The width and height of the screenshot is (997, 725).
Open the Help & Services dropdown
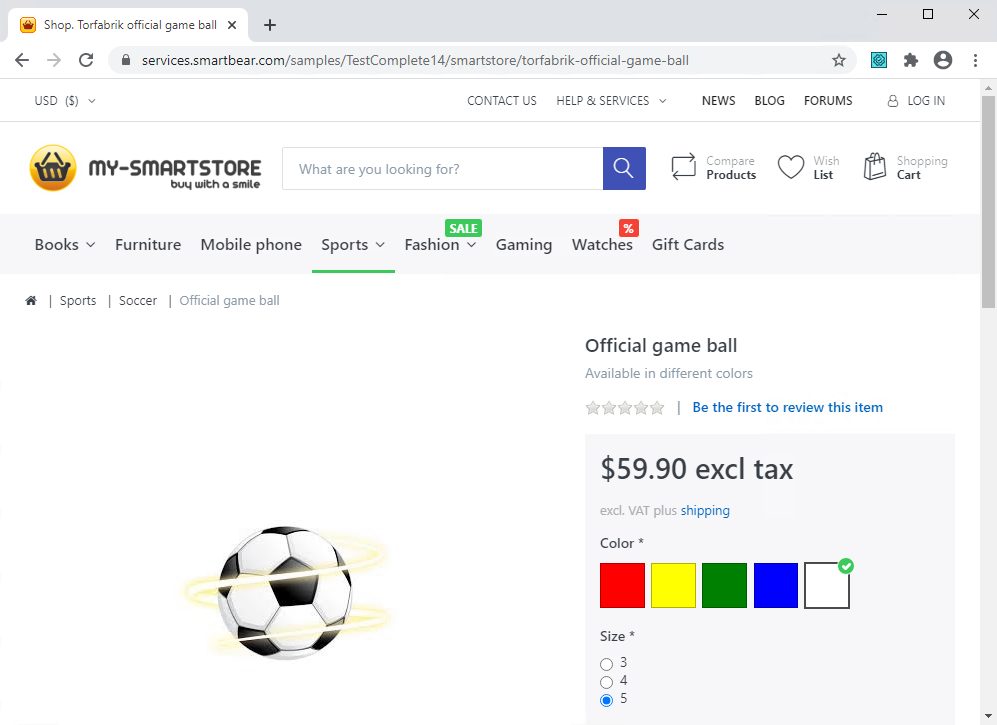pos(611,100)
